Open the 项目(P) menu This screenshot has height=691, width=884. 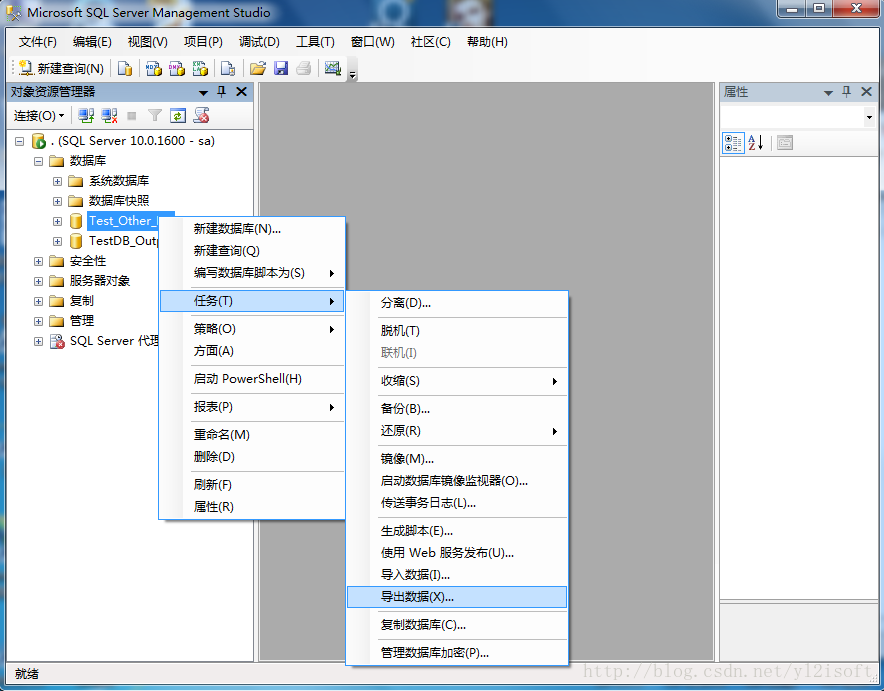pyautogui.click(x=203, y=42)
